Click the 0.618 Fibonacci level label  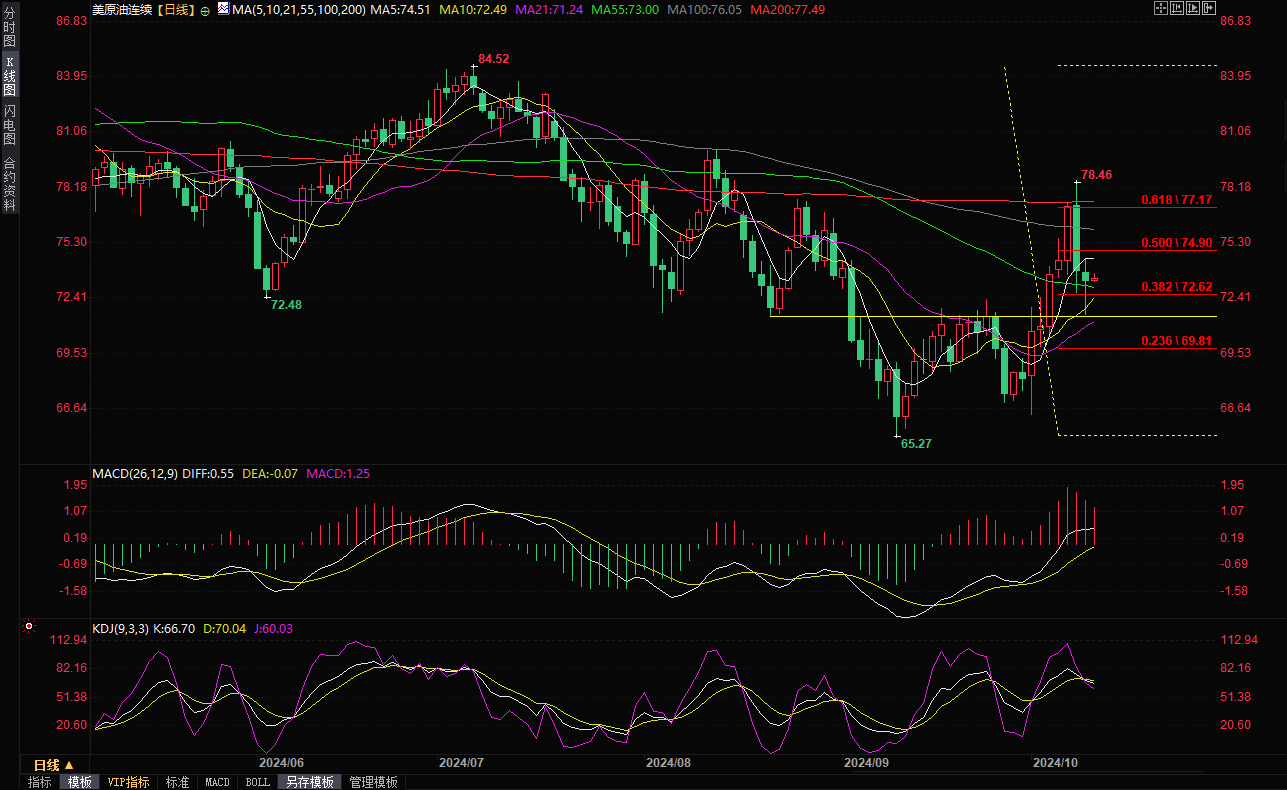1177,201
